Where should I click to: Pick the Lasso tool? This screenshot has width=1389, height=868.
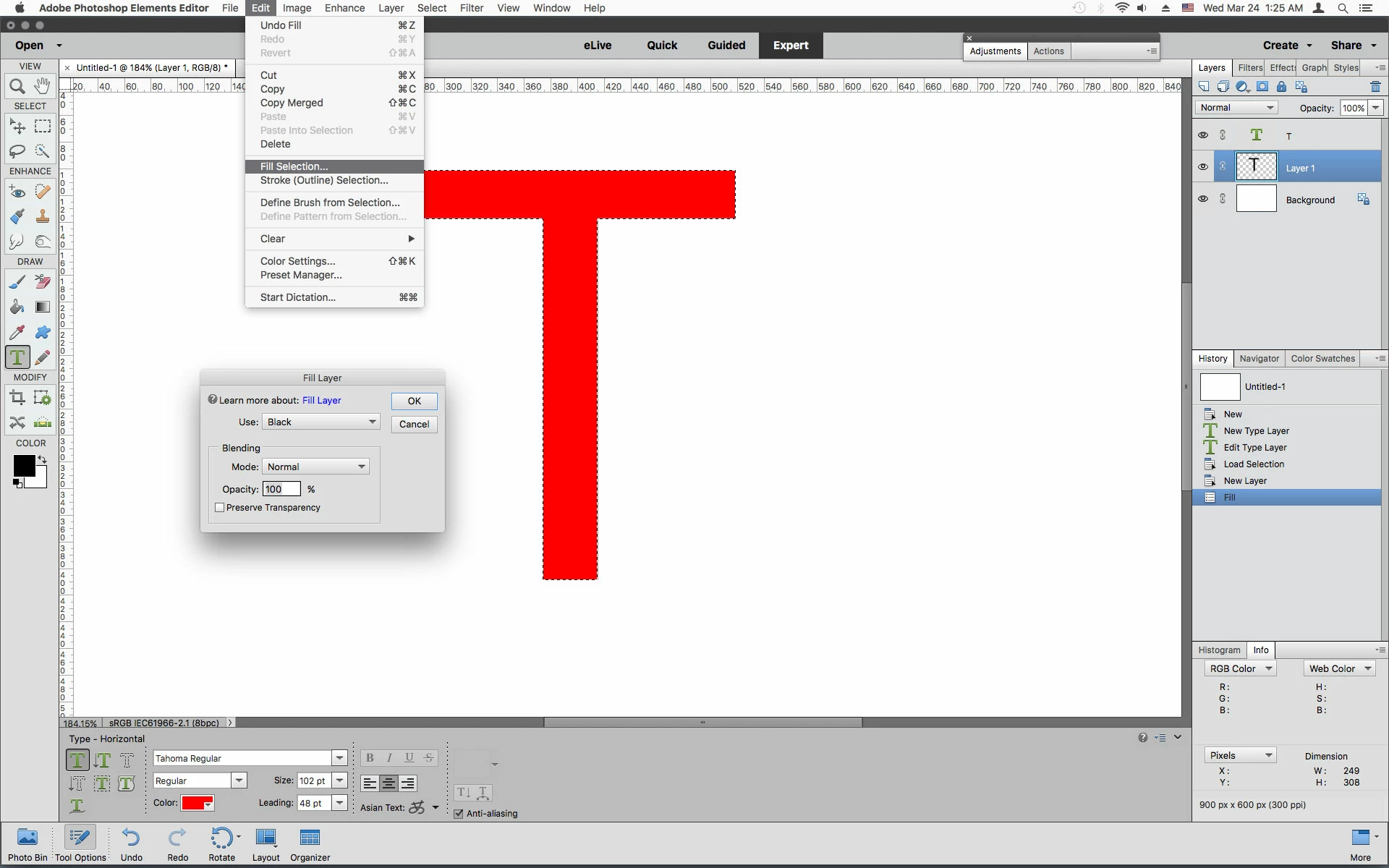17,151
